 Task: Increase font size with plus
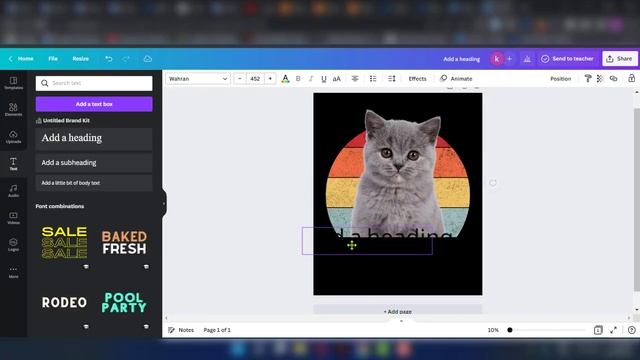[x=270, y=79]
